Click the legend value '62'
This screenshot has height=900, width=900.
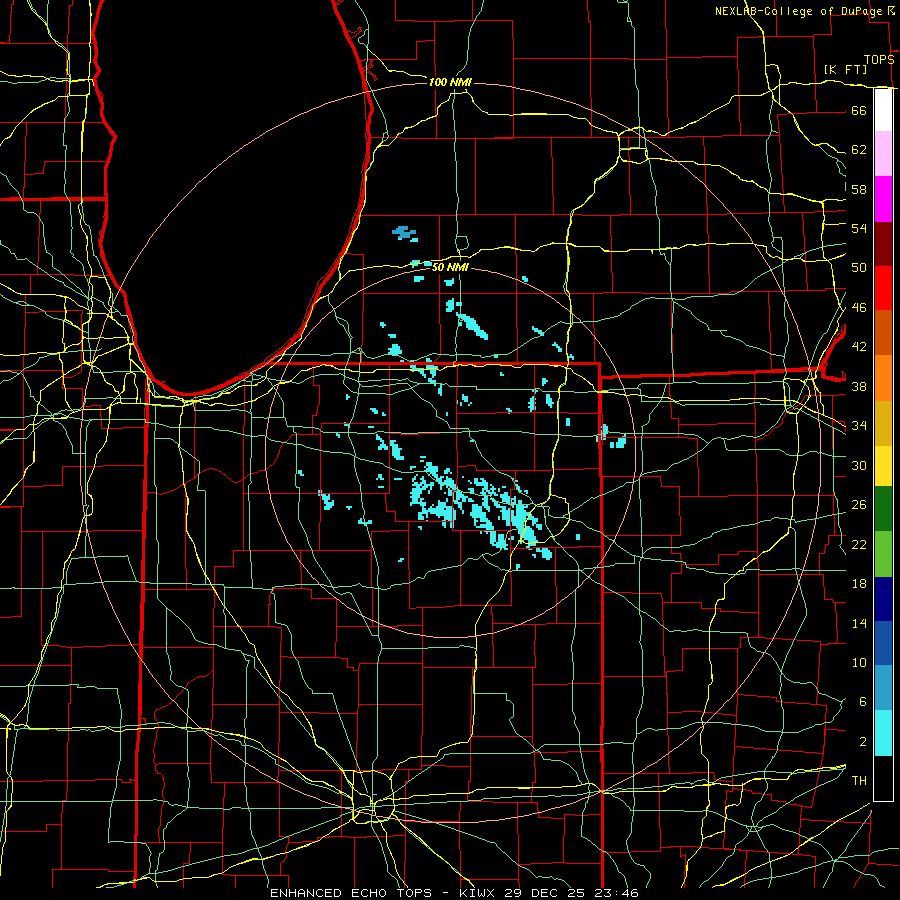click(x=859, y=150)
